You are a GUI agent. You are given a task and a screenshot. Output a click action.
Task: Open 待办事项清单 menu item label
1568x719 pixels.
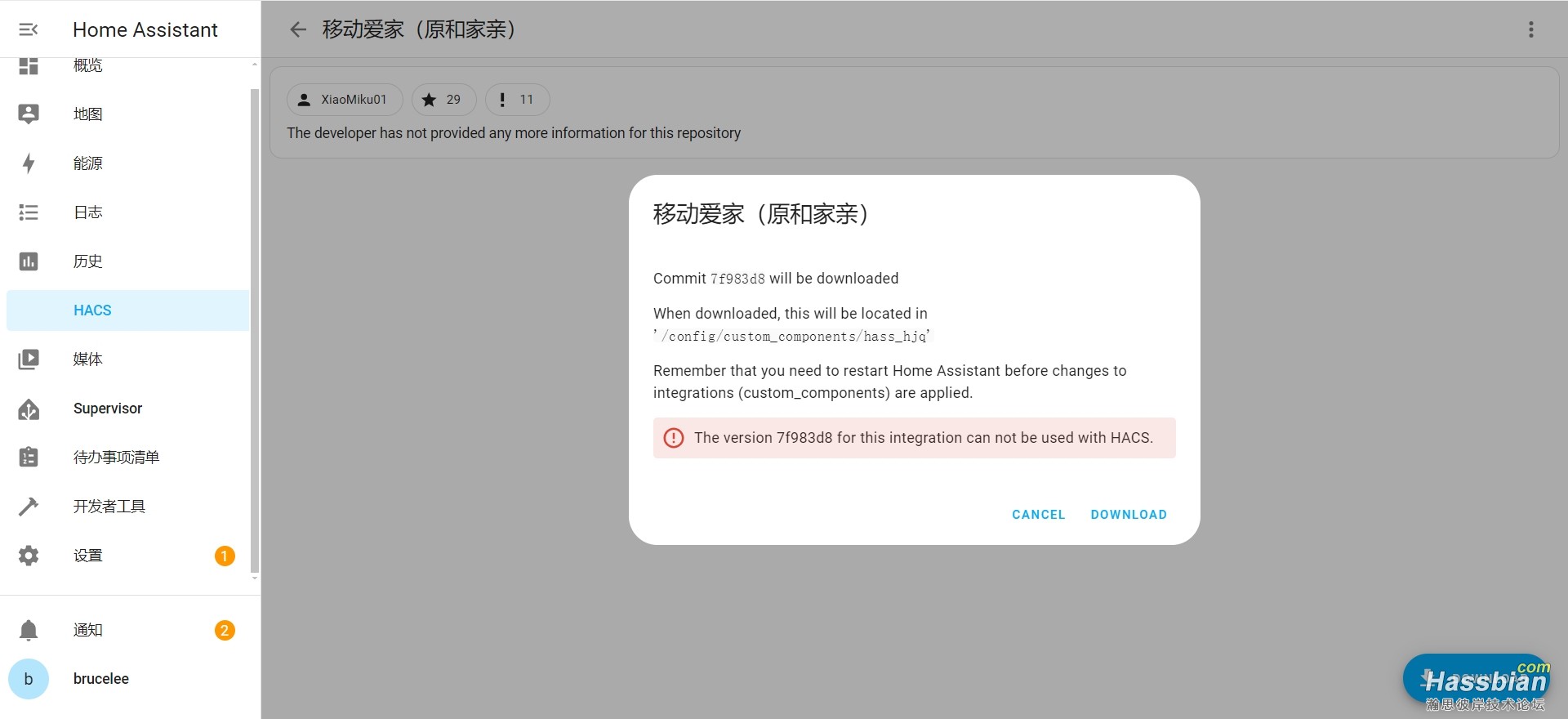click(x=116, y=458)
